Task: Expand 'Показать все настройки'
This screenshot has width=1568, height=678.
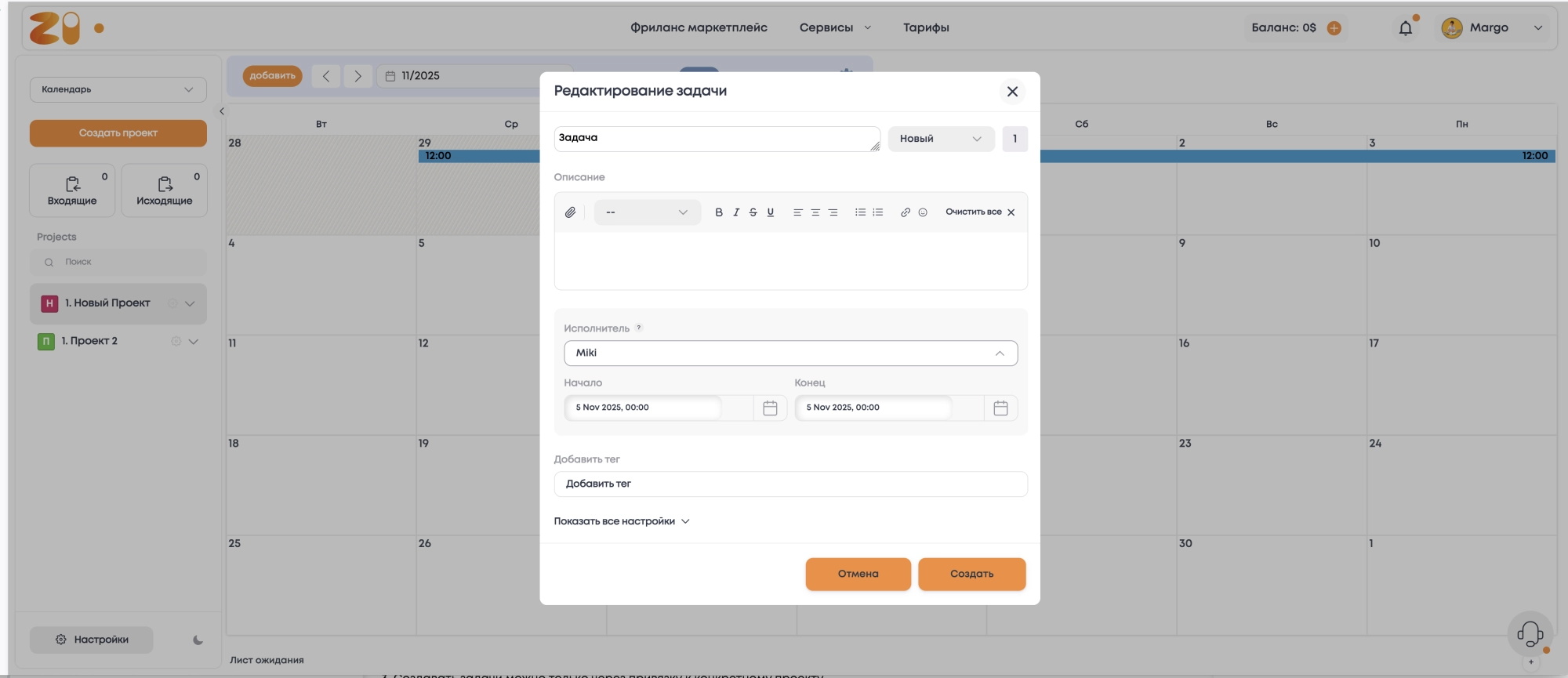Action: click(x=621, y=521)
